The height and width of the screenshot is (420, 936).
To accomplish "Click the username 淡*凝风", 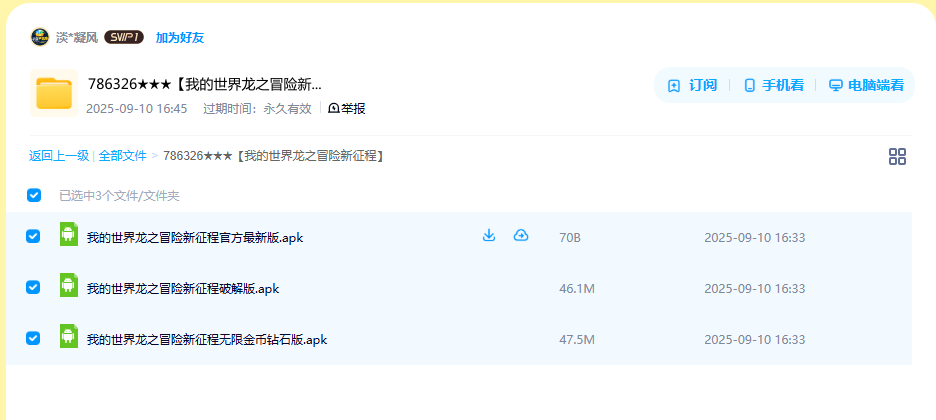I will tap(76, 38).
